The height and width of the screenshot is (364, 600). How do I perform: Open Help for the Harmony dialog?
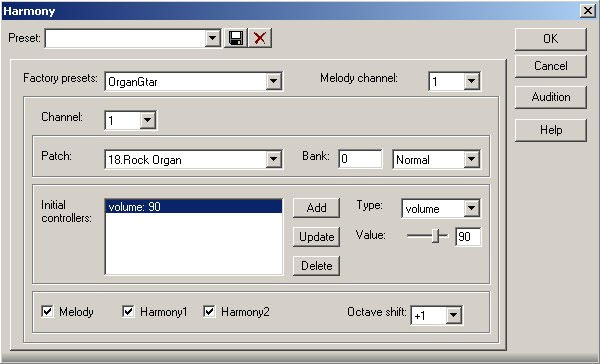550,130
